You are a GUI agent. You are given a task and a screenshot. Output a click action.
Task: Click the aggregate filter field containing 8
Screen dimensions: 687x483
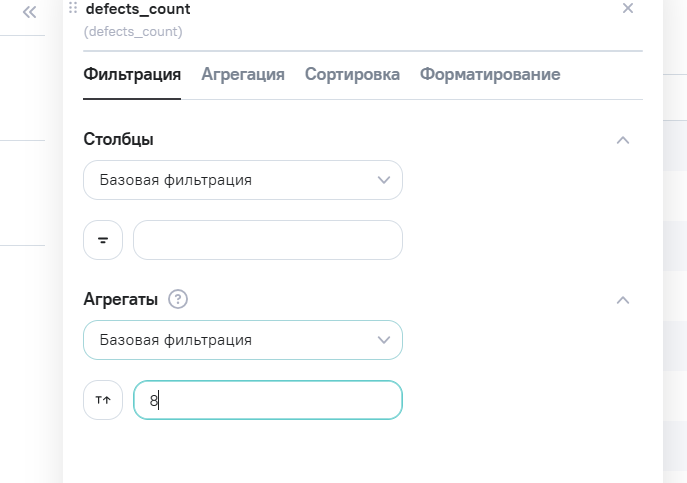point(268,400)
